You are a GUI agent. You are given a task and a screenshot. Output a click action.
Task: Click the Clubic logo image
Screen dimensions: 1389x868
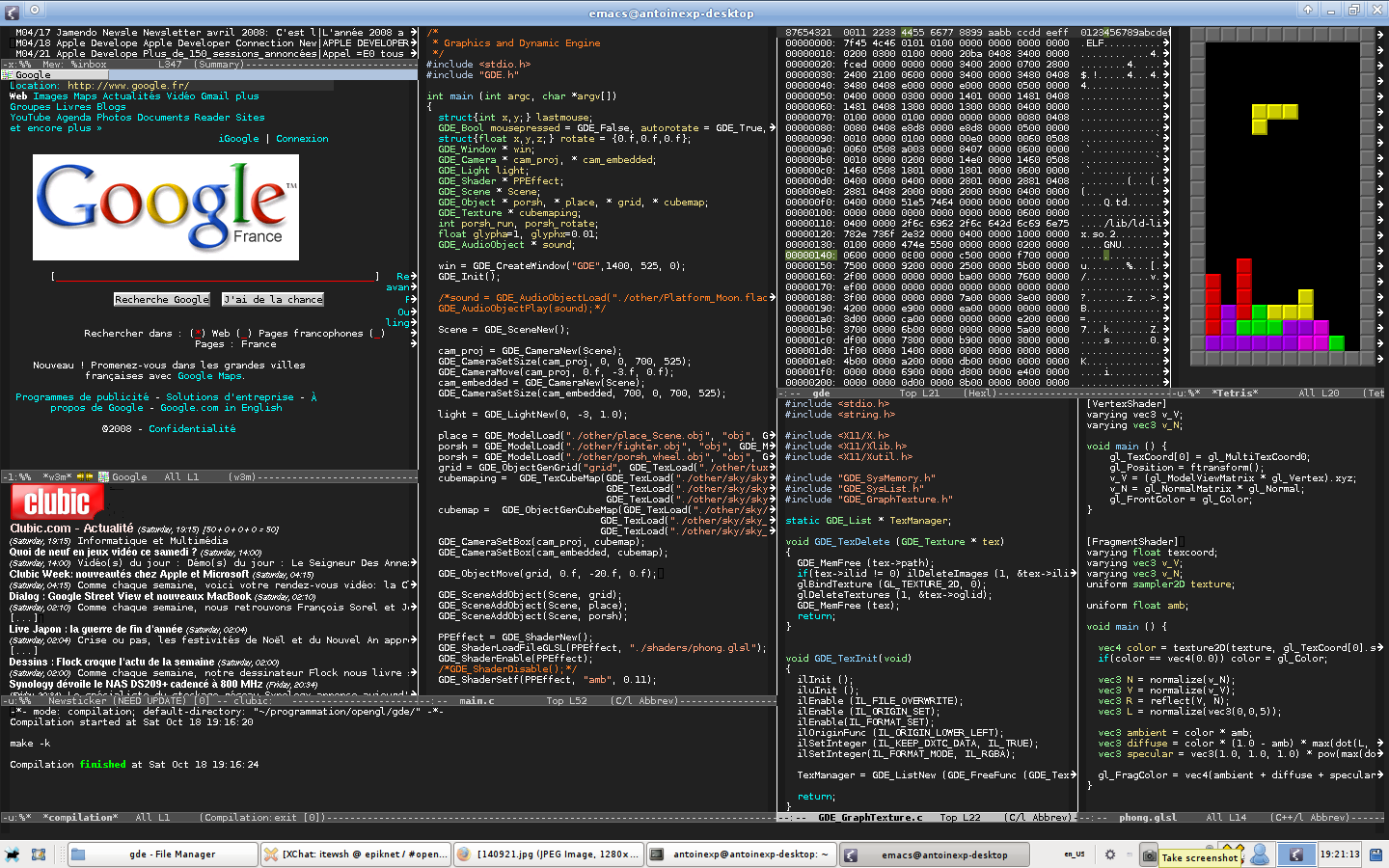click(x=57, y=502)
